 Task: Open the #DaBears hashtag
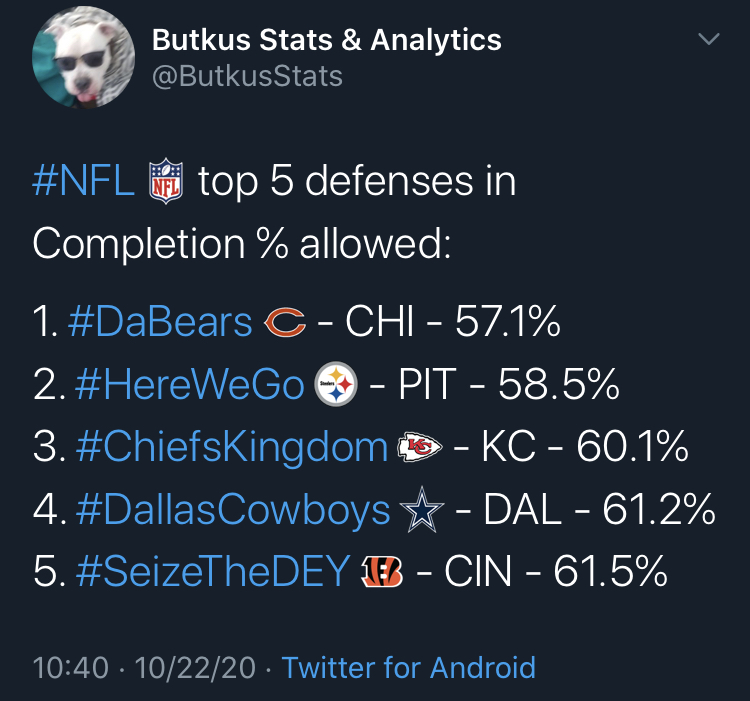pos(160,322)
